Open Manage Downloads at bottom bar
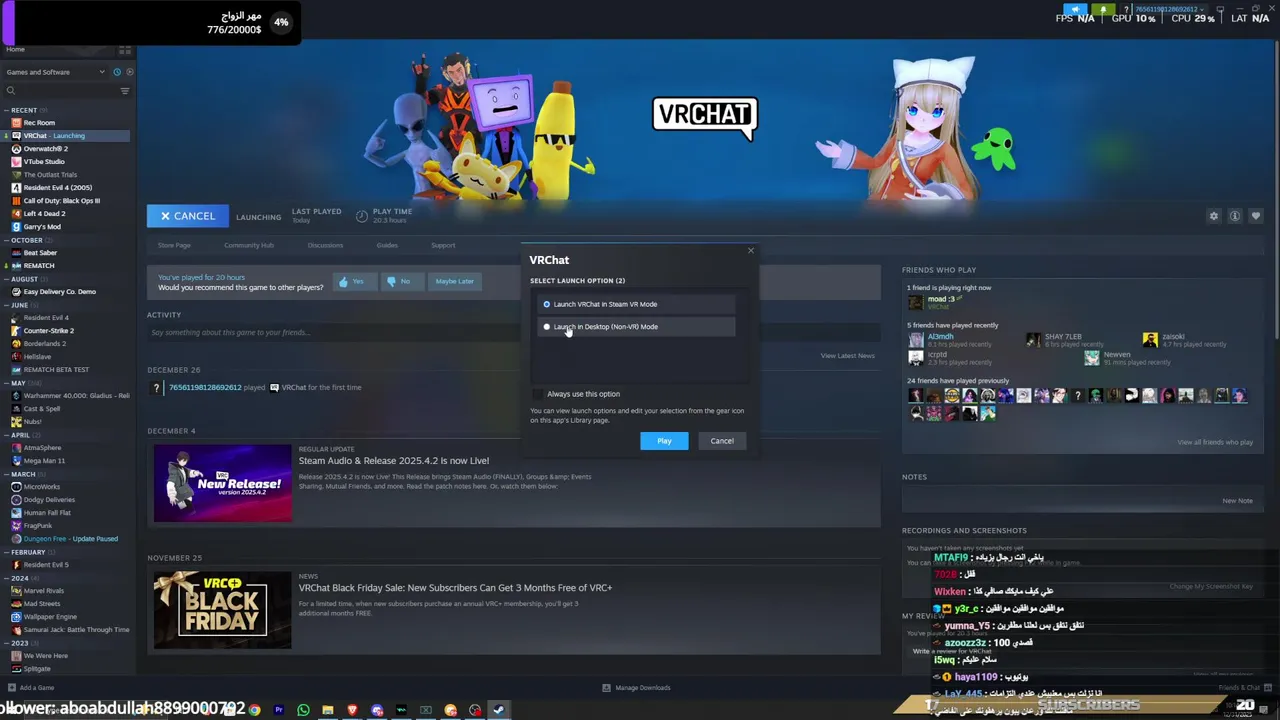 (x=636, y=688)
